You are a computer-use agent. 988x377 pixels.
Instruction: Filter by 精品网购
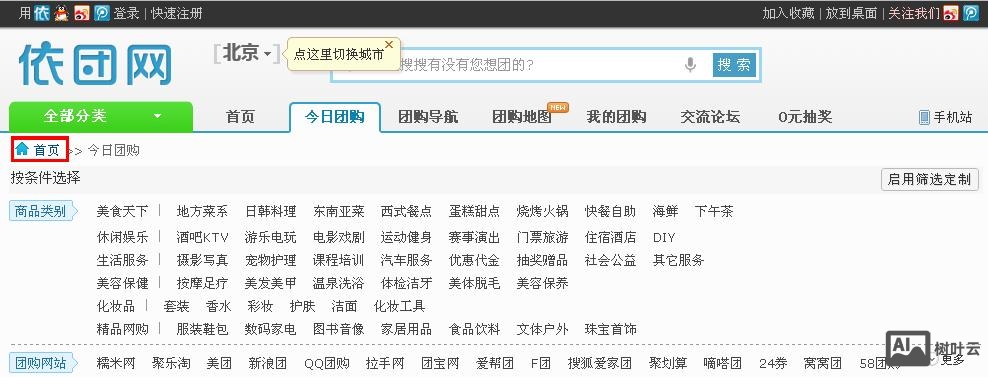tap(122, 328)
